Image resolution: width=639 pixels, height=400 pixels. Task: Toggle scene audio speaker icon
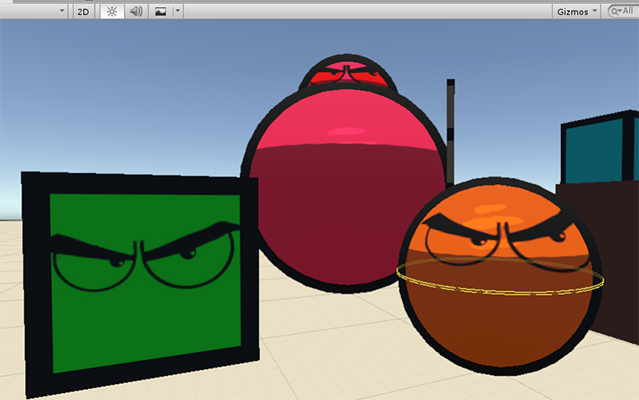click(136, 12)
